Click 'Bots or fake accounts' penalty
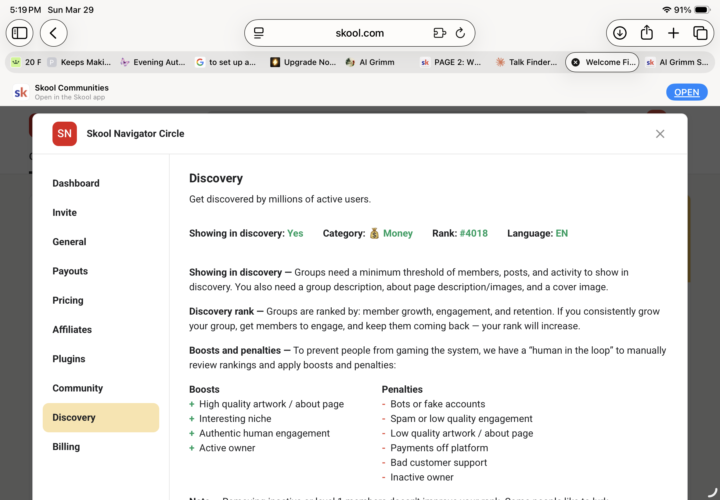The image size is (720, 500). coord(438,404)
